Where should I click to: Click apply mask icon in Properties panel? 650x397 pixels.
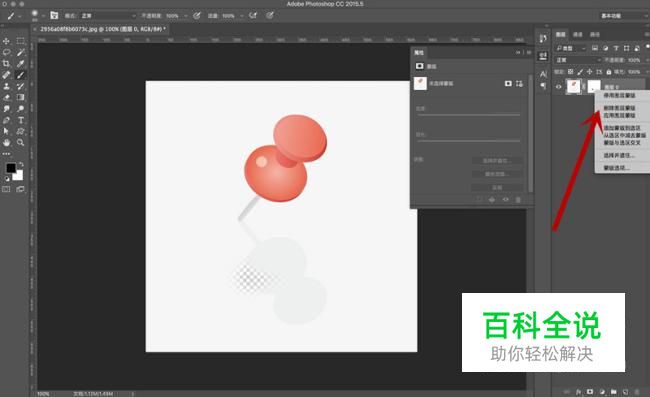tap(492, 200)
